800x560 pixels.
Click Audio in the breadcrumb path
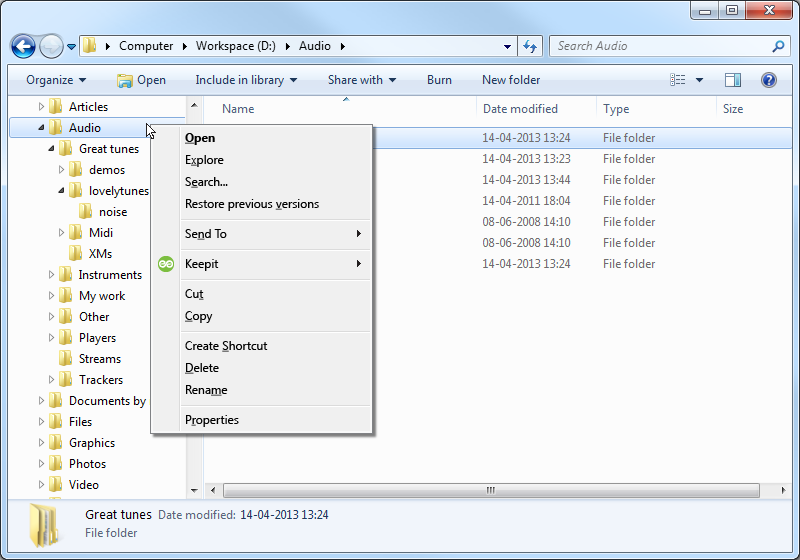315,46
